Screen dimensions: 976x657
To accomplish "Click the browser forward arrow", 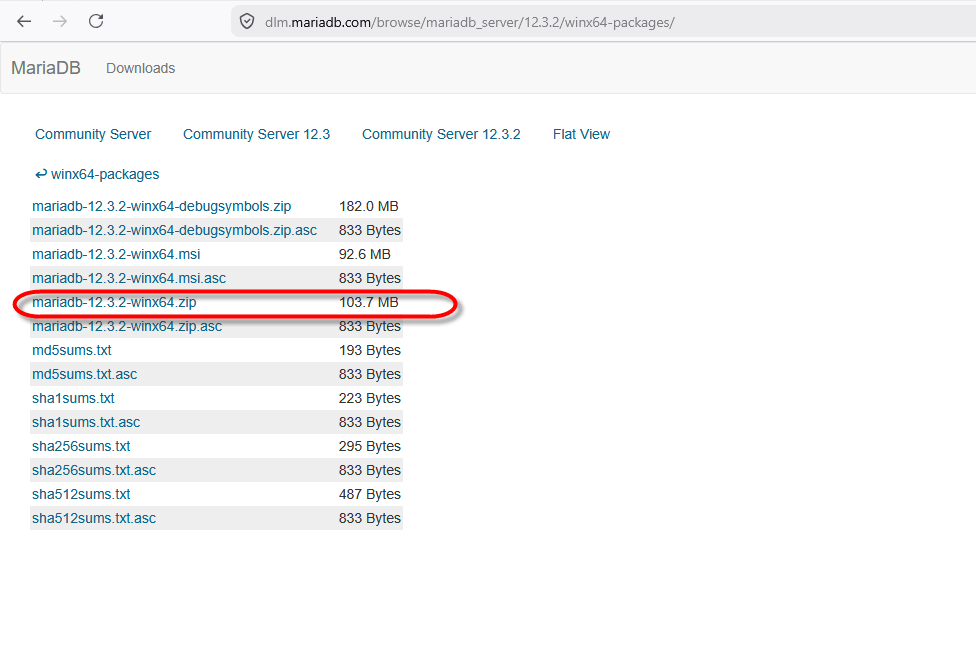I will pos(60,22).
